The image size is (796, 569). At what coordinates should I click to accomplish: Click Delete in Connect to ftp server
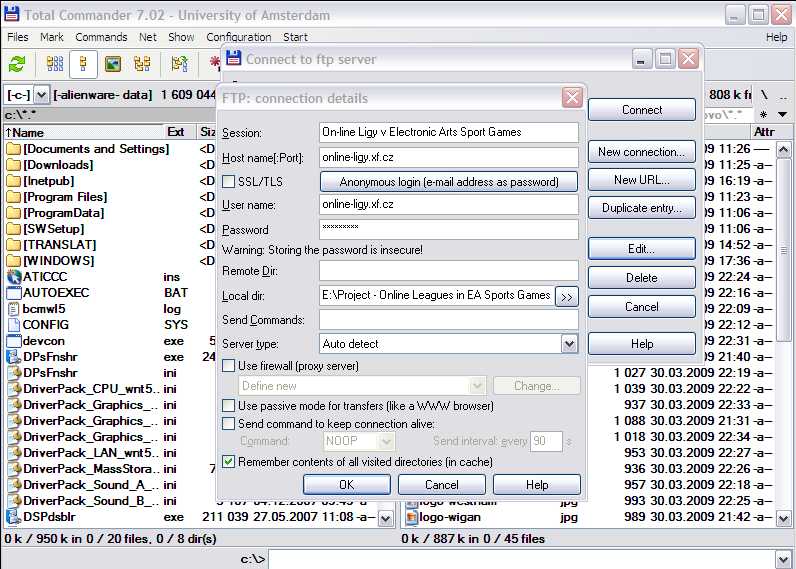pos(642,278)
